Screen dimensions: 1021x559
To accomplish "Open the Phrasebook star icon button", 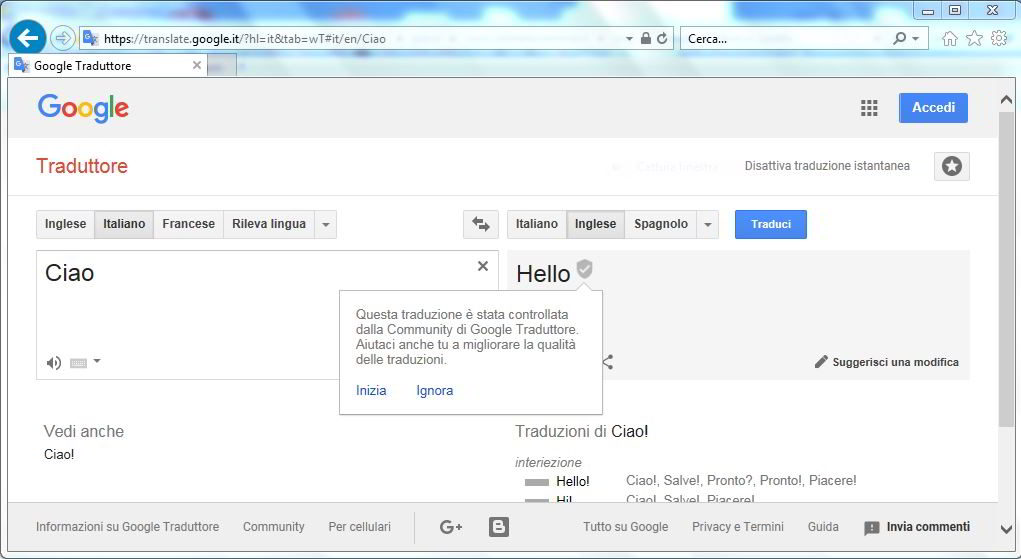I will tap(952, 166).
